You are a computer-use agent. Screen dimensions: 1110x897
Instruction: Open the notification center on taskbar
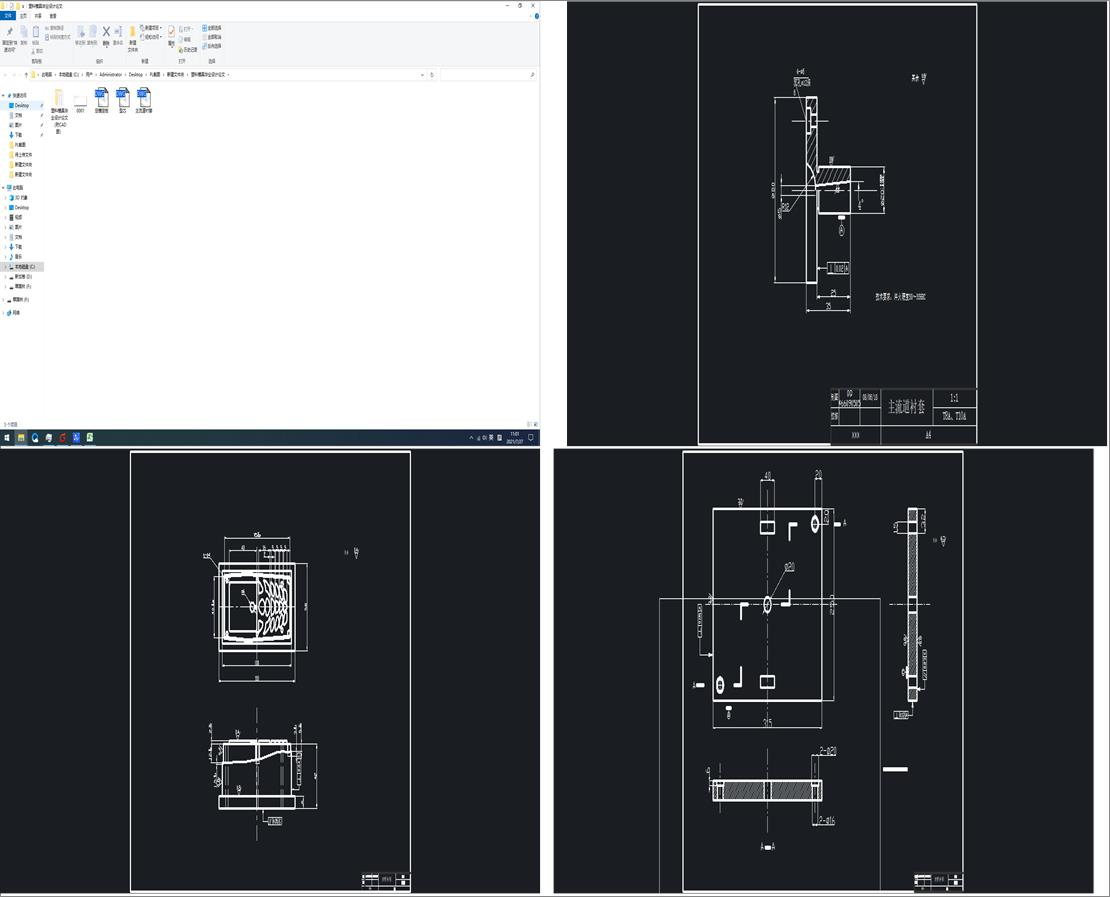(x=531, y=438)
